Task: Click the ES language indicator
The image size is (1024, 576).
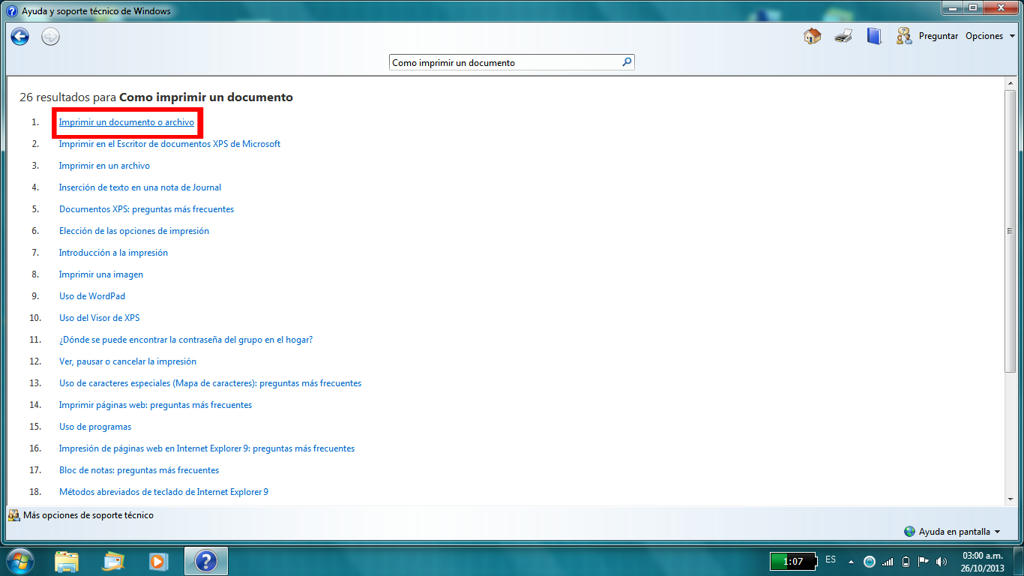Action: [x=831, y=560]
